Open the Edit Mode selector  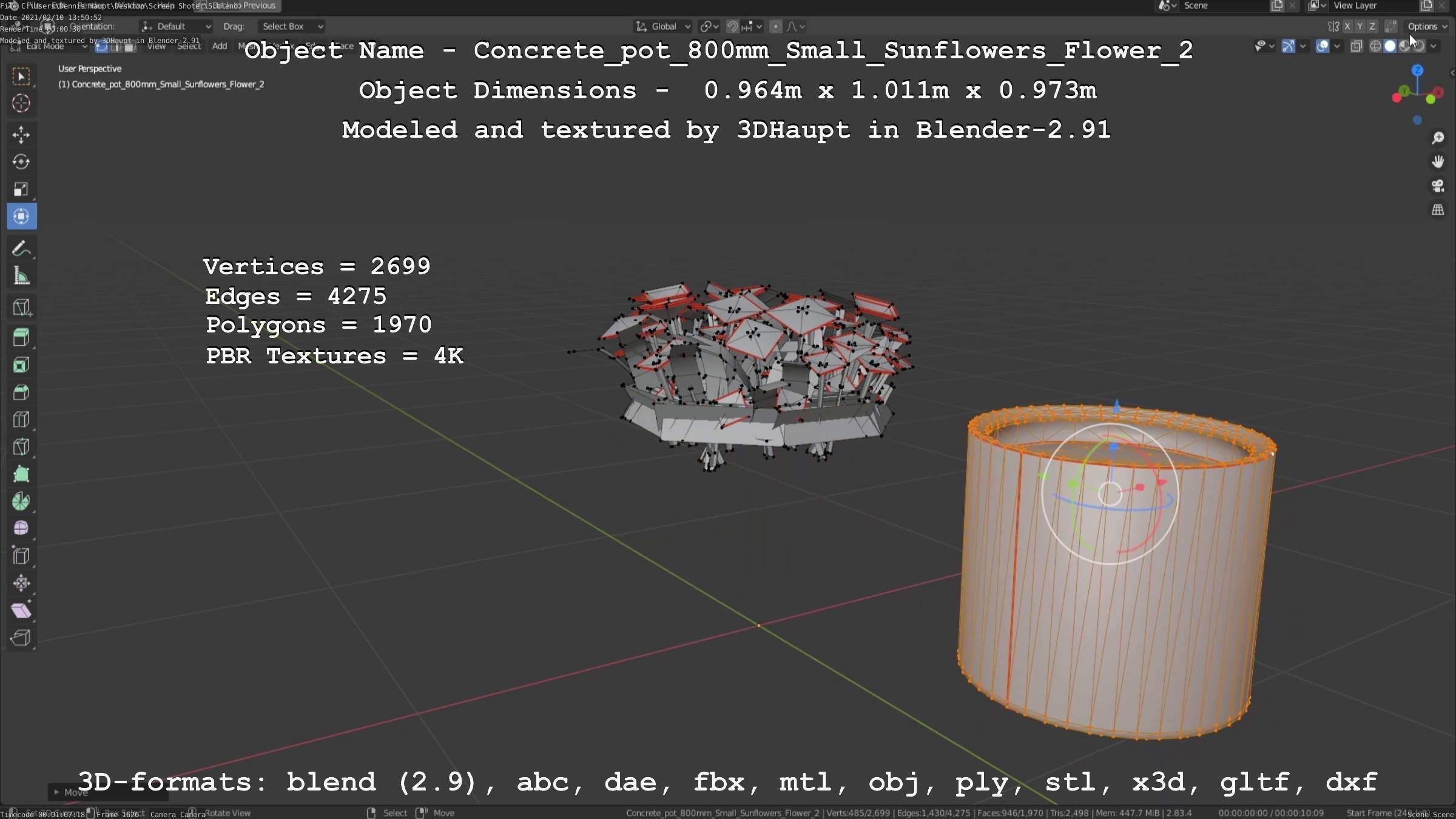click(49, 46)
